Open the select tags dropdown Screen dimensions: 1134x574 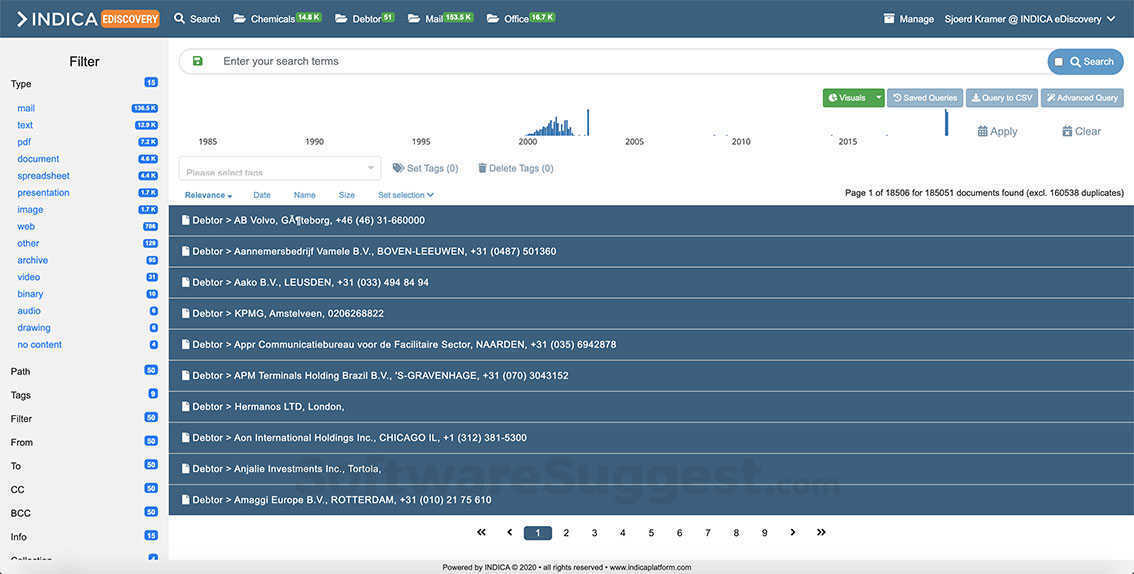tap(279, 169)
